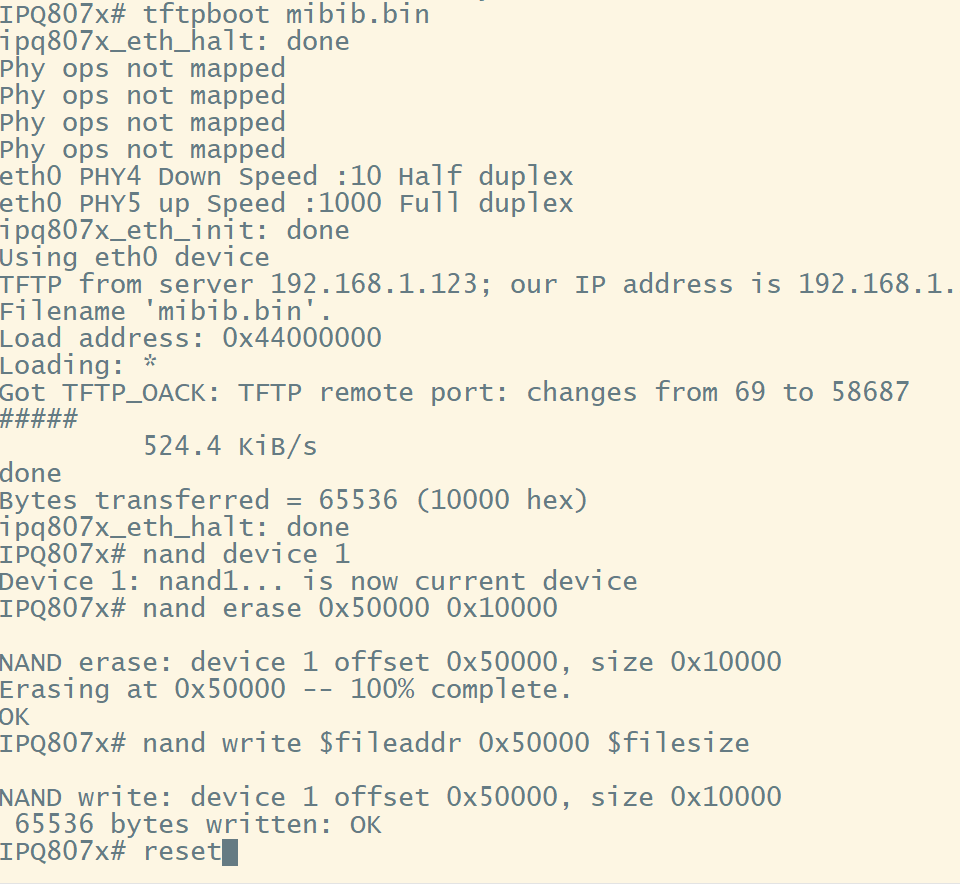Click the 'Using eth0 device' line
This screenshot has width=960, height=884.
[x=135, y=257]
